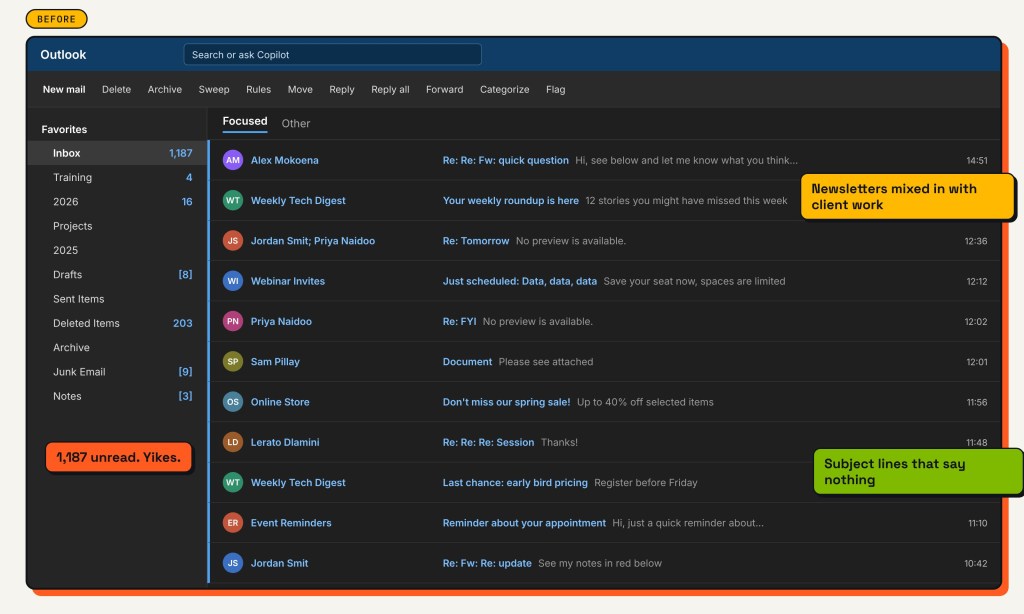Switch to the Other tab
1024x614 pixels.
(x=296, y=123)
